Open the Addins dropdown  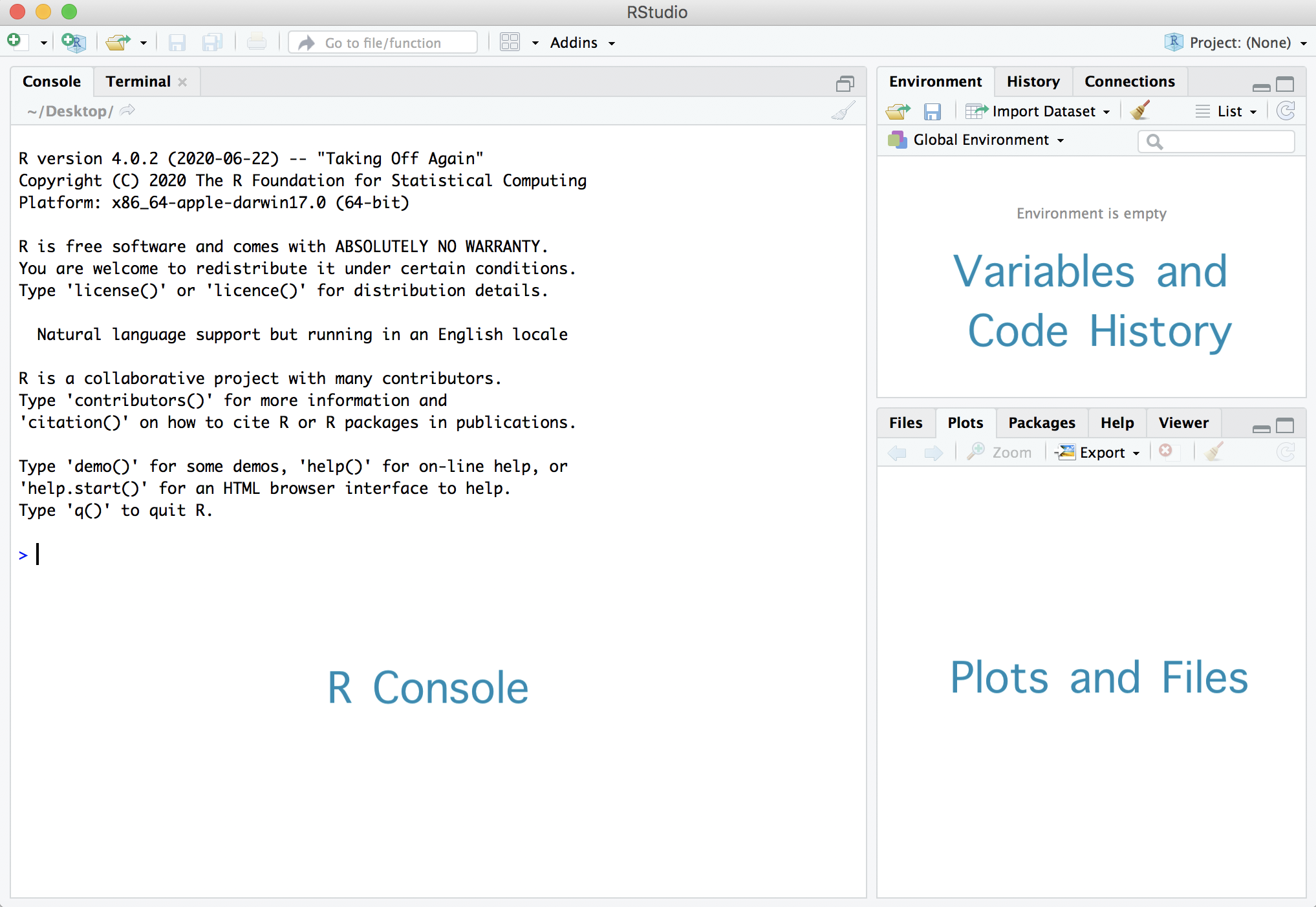tap(582, 43)
